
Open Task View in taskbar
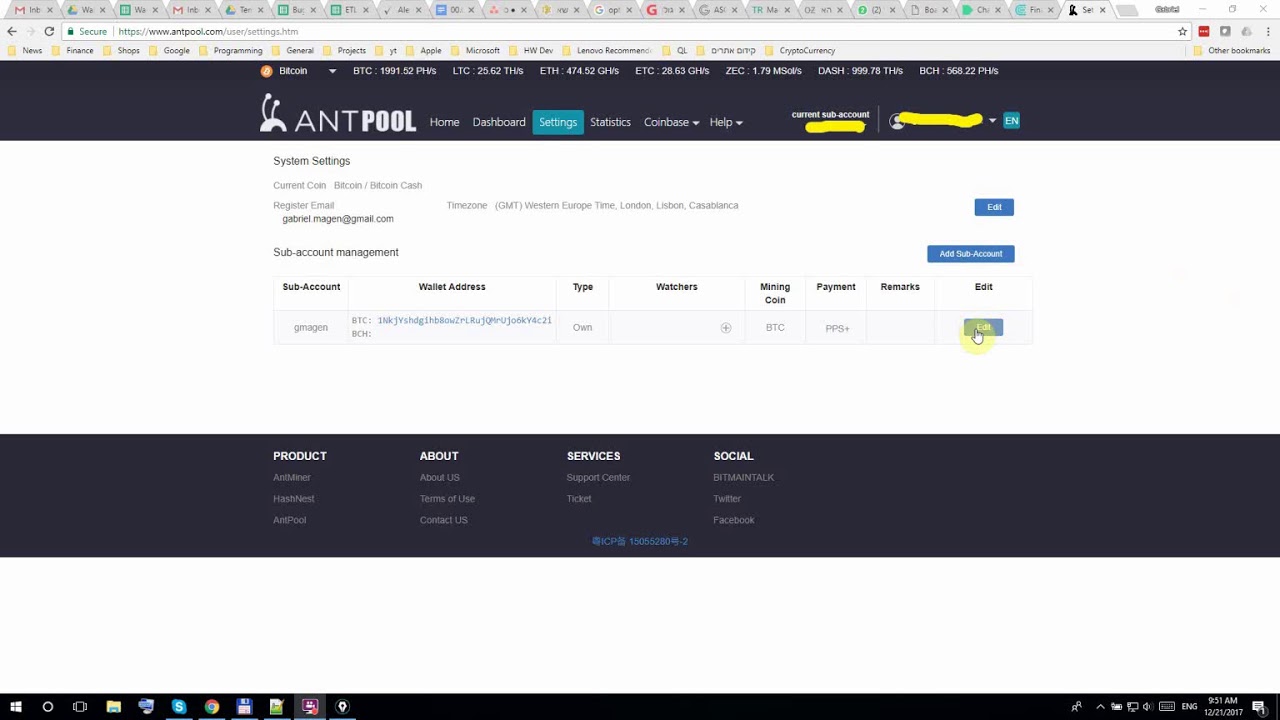(80, 707)
